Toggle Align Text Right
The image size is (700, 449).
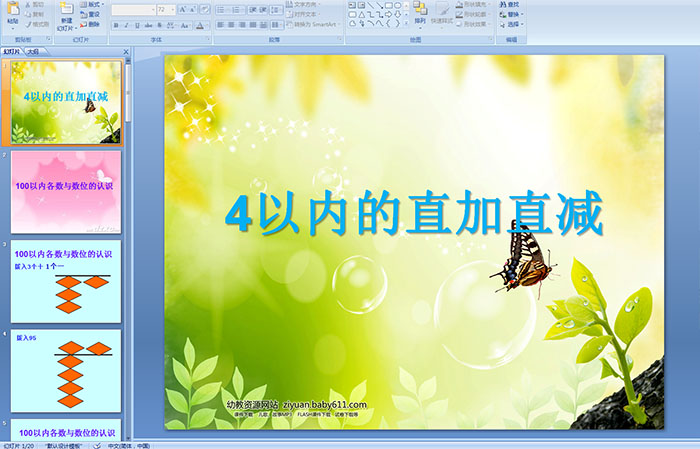[242, 25]
